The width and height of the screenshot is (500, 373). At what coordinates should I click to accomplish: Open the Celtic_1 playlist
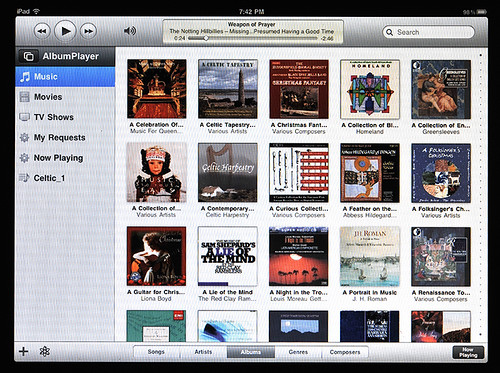(x=65, y=178)
